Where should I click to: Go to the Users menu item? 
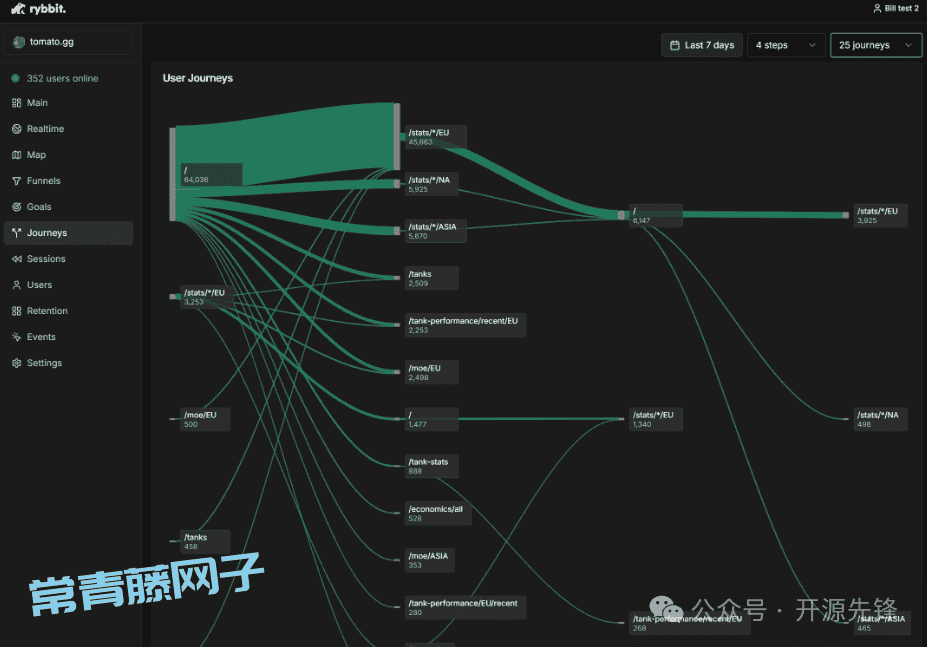(39, 285)
